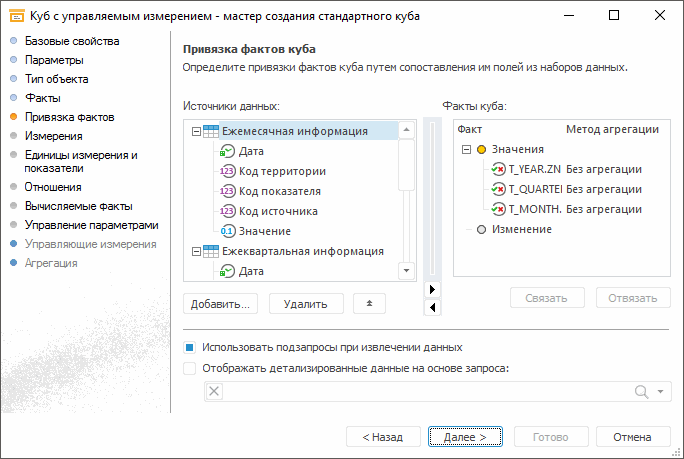The image size is (684, 459).
Task: Open the query combo box dropdown arrow
Action: (x=660, y=391)
